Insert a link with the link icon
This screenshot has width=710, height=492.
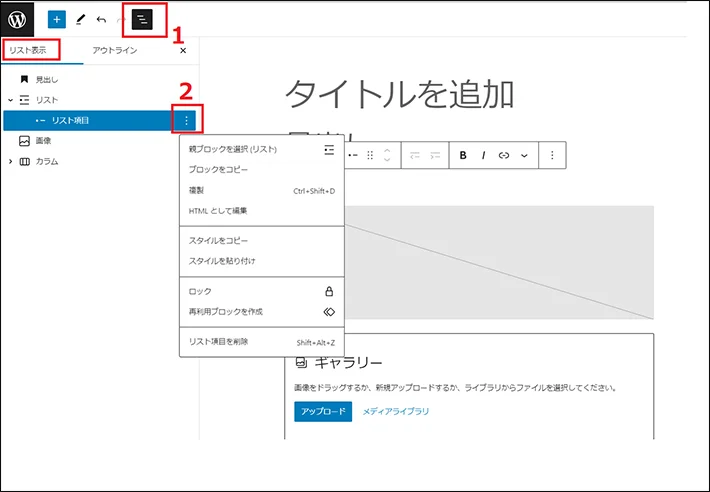click(504, 155)
